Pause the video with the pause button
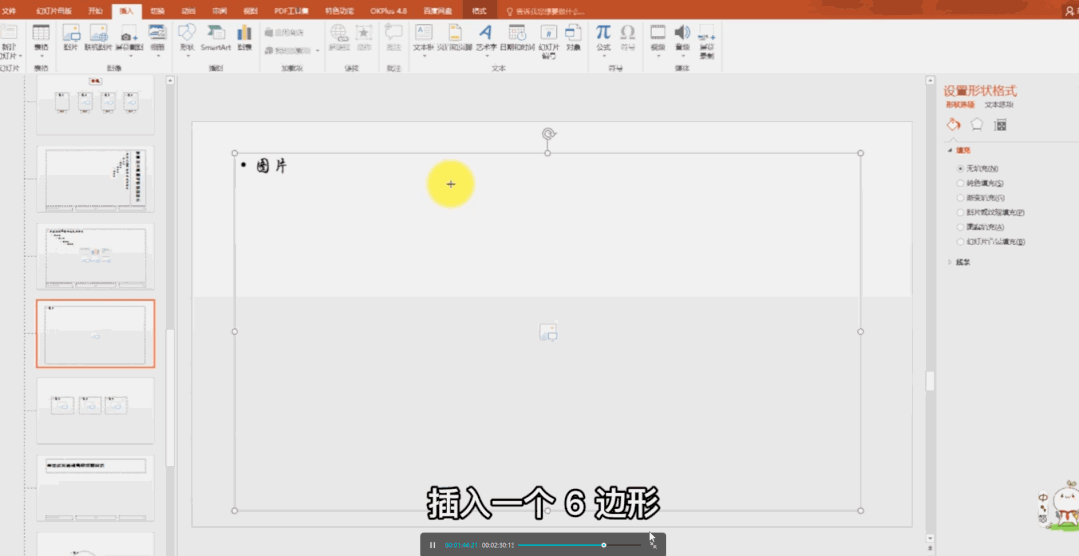This screenshot has height=556, width=1079. [x=432, y=545]
